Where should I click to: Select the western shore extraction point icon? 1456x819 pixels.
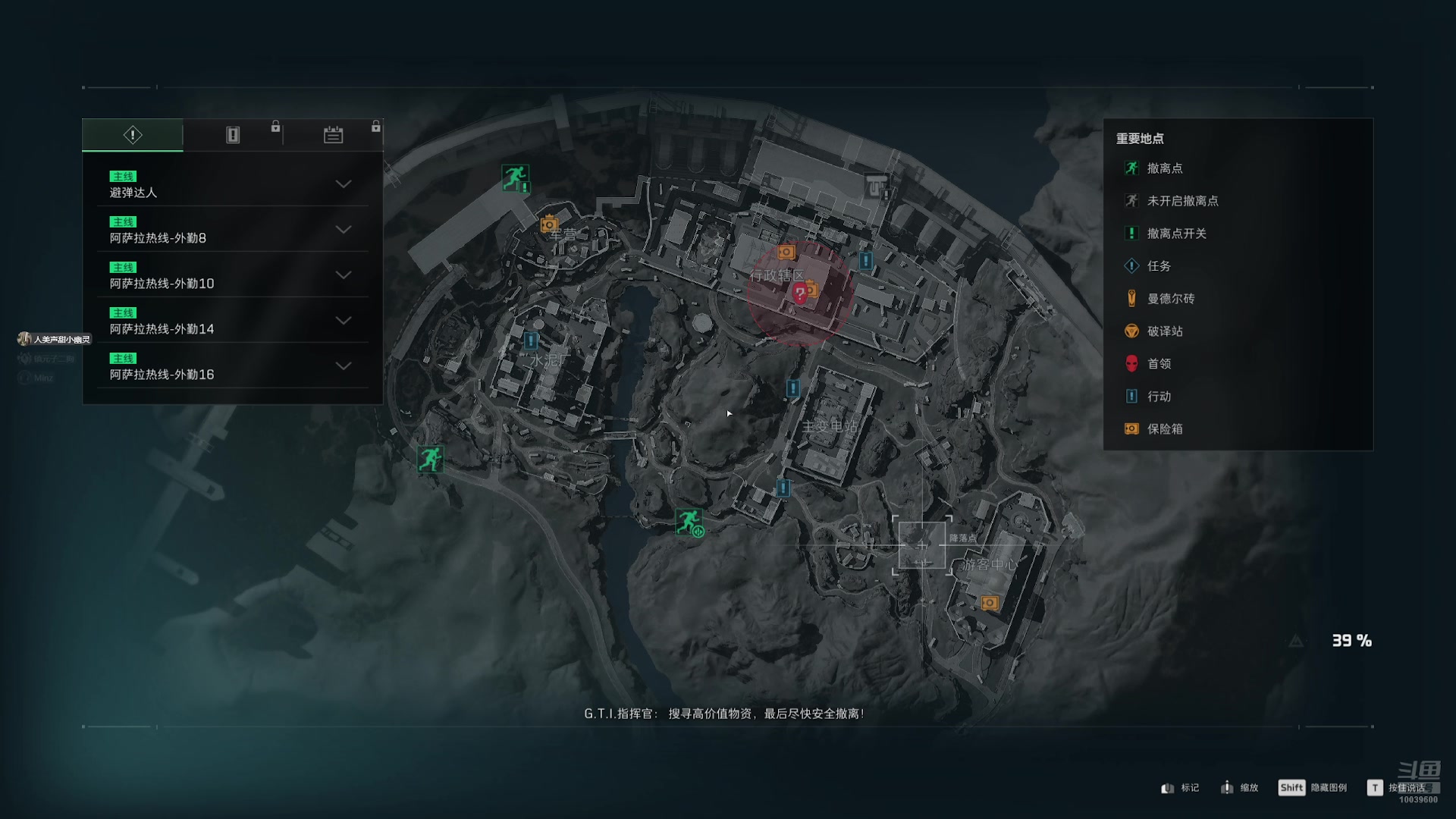coord(430,459)
